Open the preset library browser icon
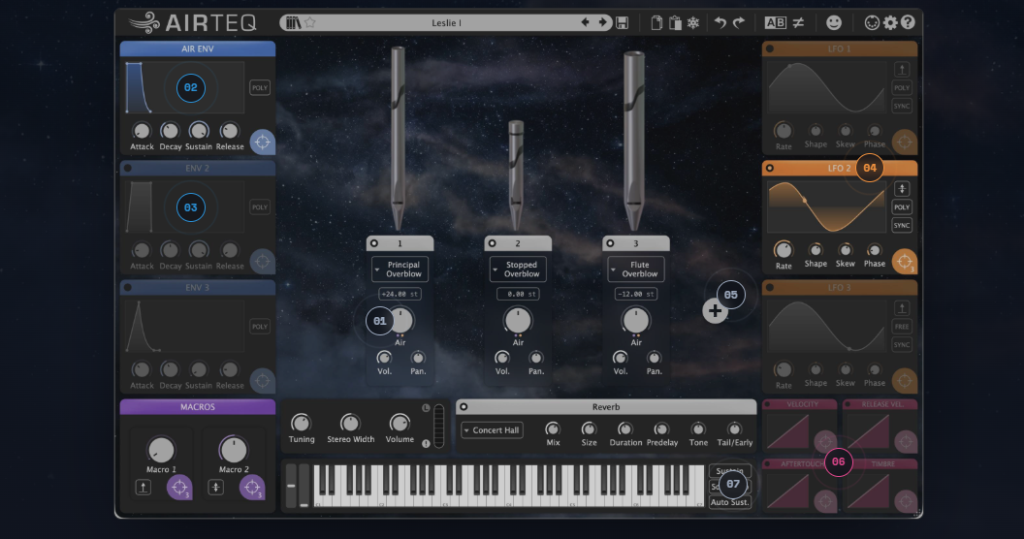1024x539 pixels. (x=293, y=23)
